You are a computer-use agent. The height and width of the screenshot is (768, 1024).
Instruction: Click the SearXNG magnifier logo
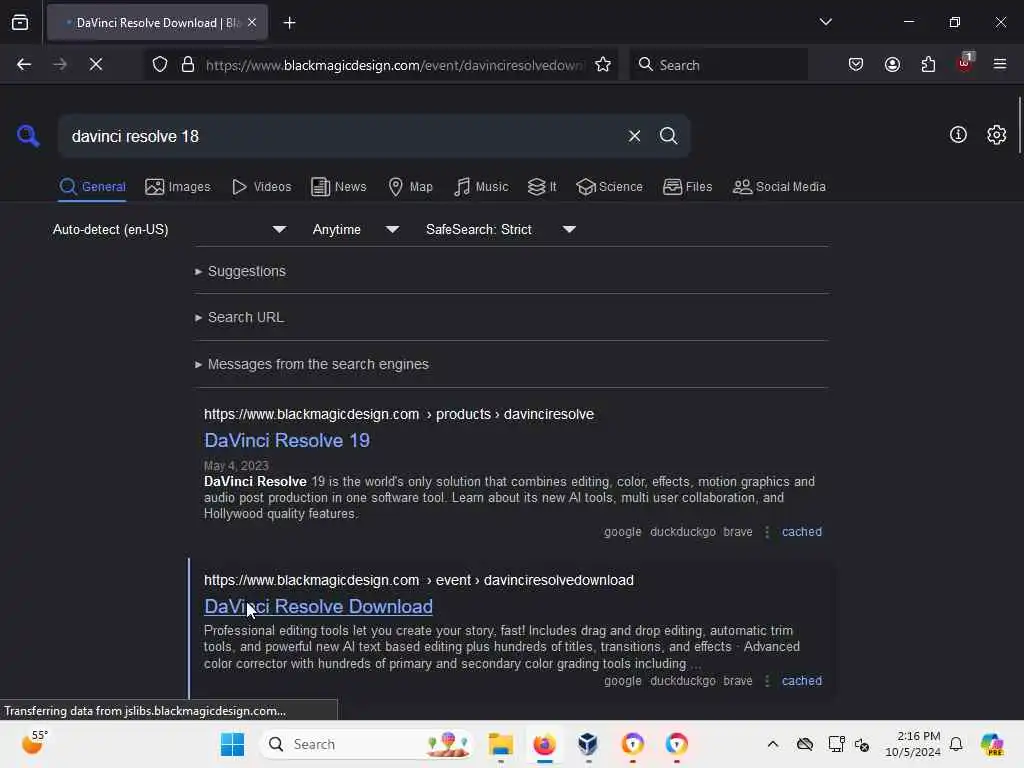pyautogui.click(x=28, y=136)
